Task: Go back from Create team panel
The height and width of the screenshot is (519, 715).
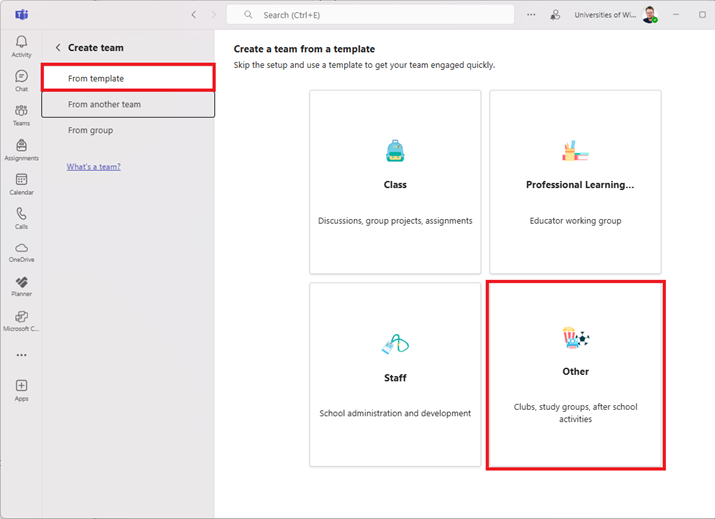Action: [x=58, y=48]
